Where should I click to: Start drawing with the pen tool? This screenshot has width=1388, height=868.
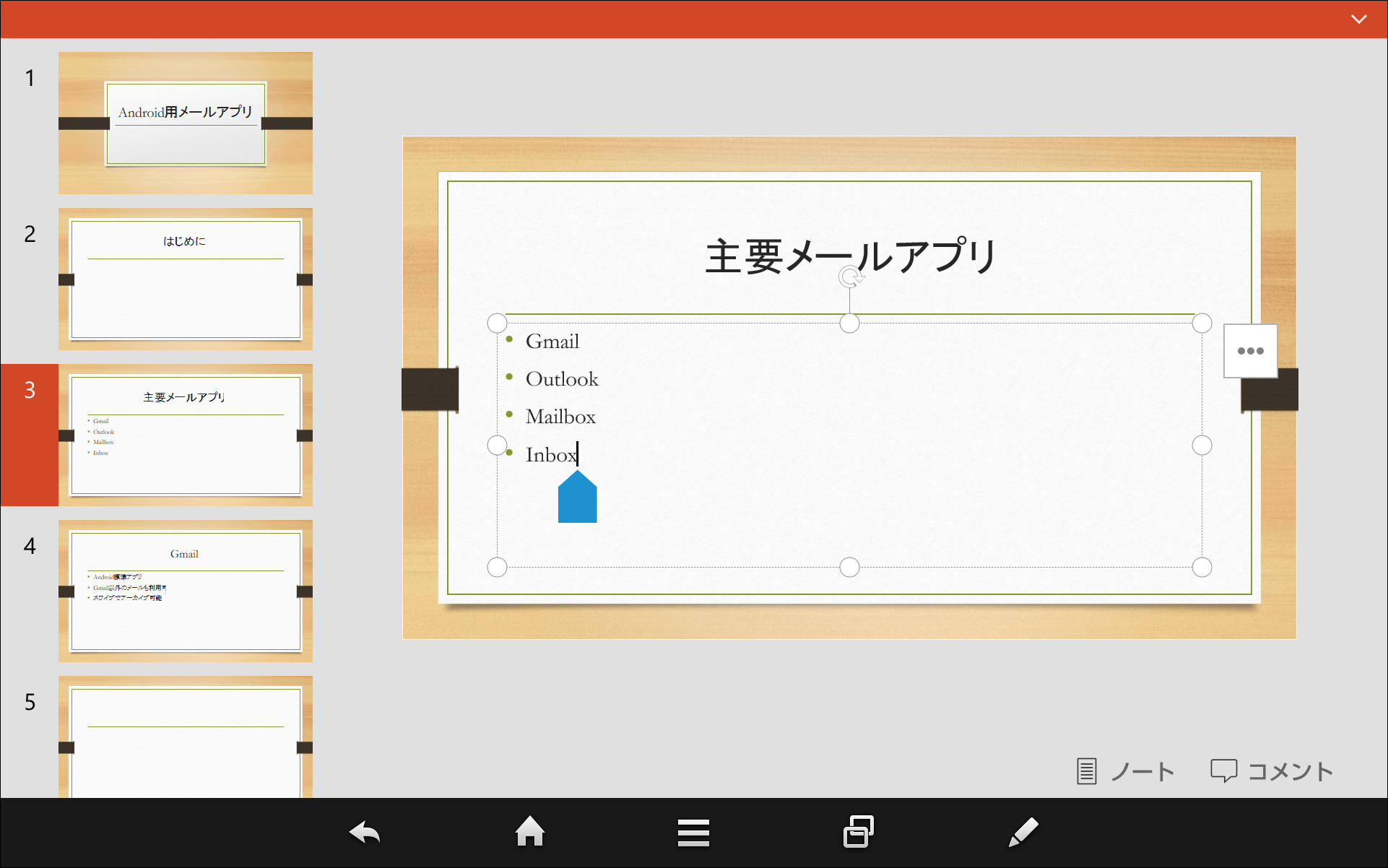pos(1023,832)
